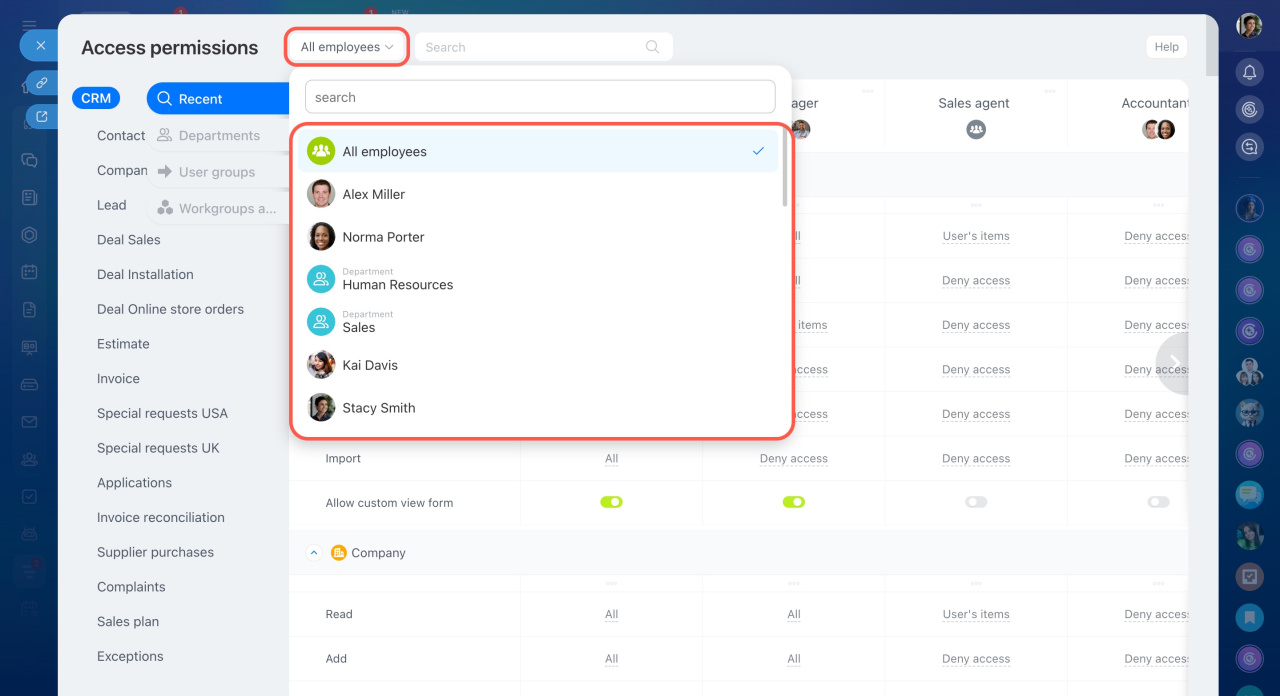This screenshot has width=1280, height=696.
Task: Switch to the Departments tab
Action: pyautogui.click(x=218, y=136)
